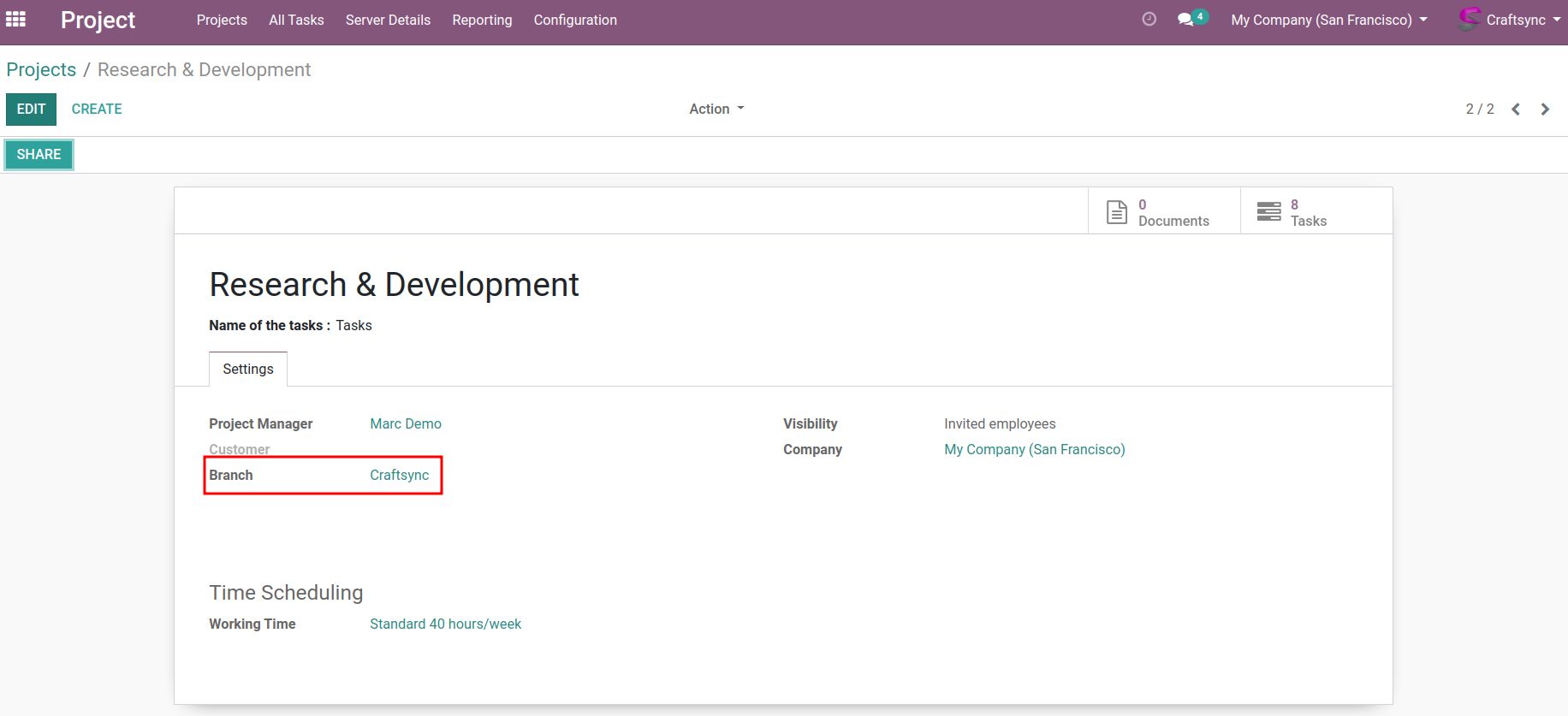Screen dimensions: 1568x716
Task: Select the Settings tab
Action: coord(248,369)
